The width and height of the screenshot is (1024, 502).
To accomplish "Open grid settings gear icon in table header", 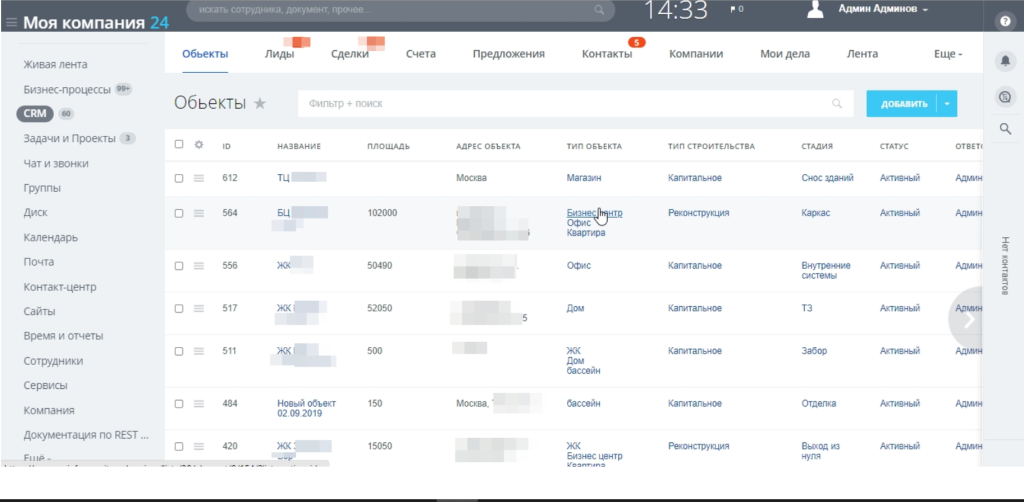I will tap(199, 145).
